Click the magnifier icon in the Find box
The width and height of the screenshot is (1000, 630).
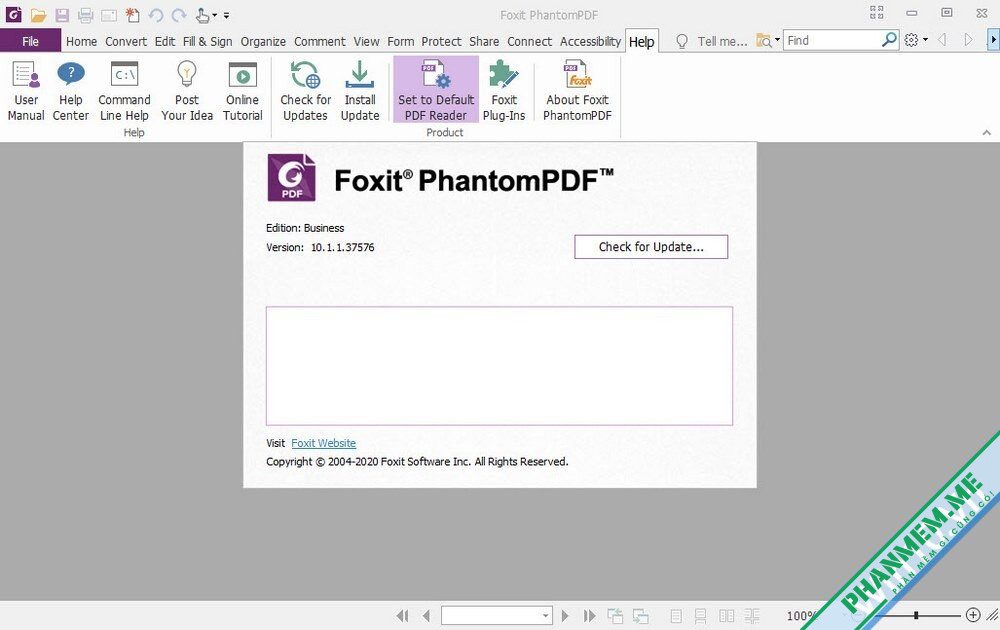point(889,40)
